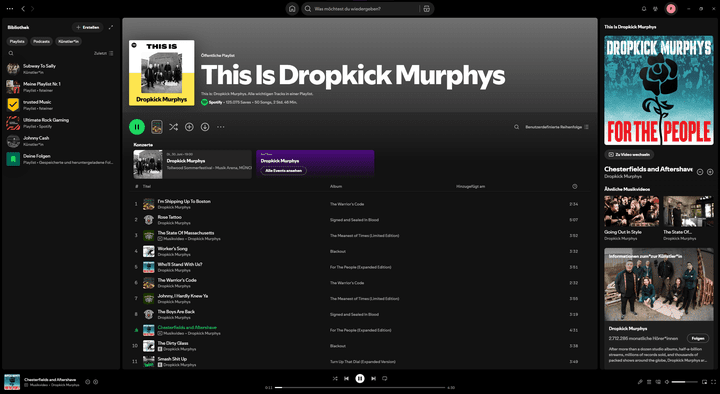The width and height of the screenshot is (720, 394).
Task: Open Benutzerdefinierte Reihenfolge sort dropdown
Action: pos(557,127)
